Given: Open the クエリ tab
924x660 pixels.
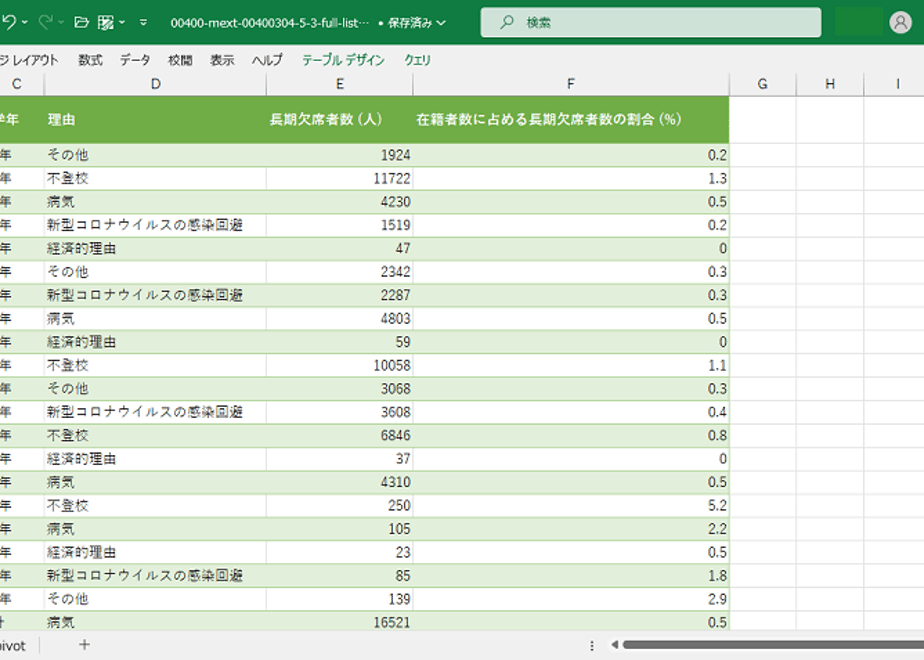Looking at the screenshot, I should [417, 60].
